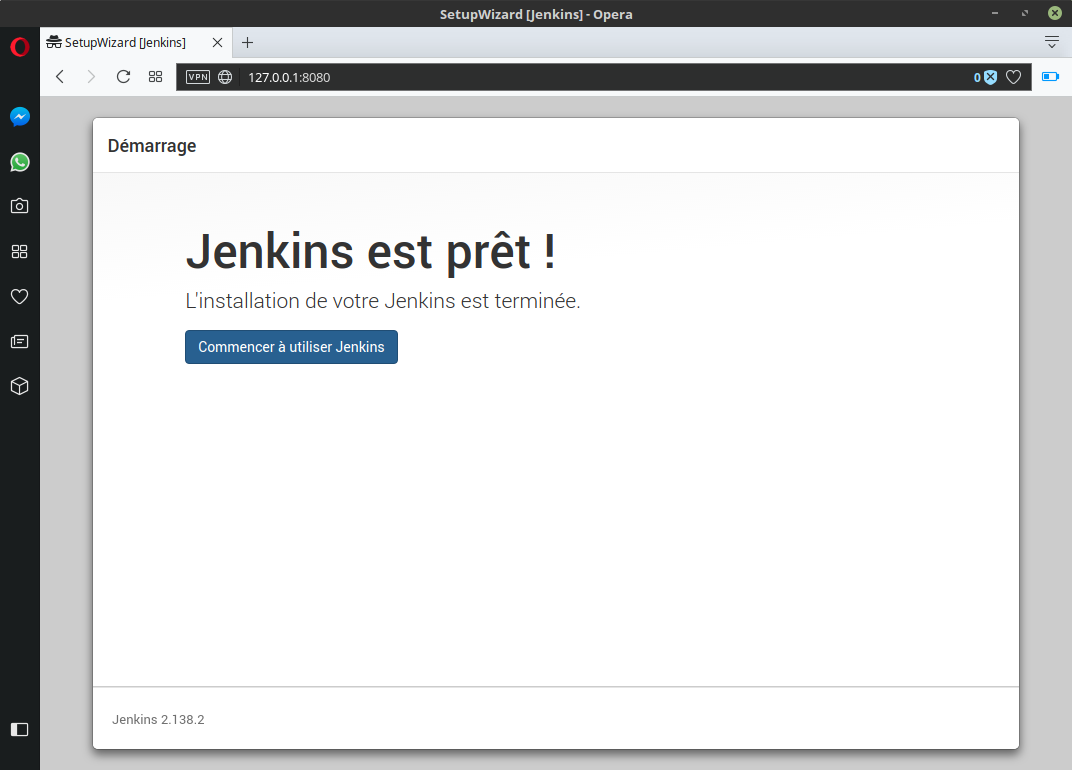Screen dimensions: 1072x770
Task: Reload the Jenkins page
Action: point(123,77)
